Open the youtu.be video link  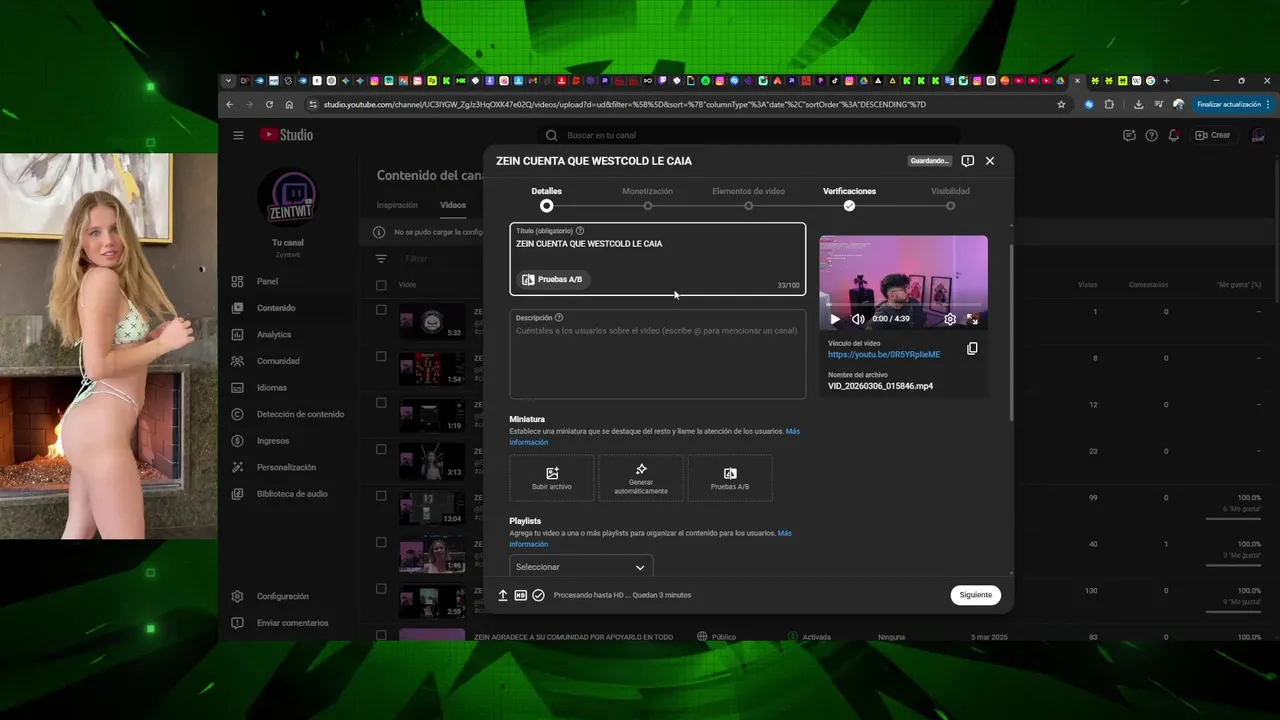pyautogui.click(x=884, y=354)
